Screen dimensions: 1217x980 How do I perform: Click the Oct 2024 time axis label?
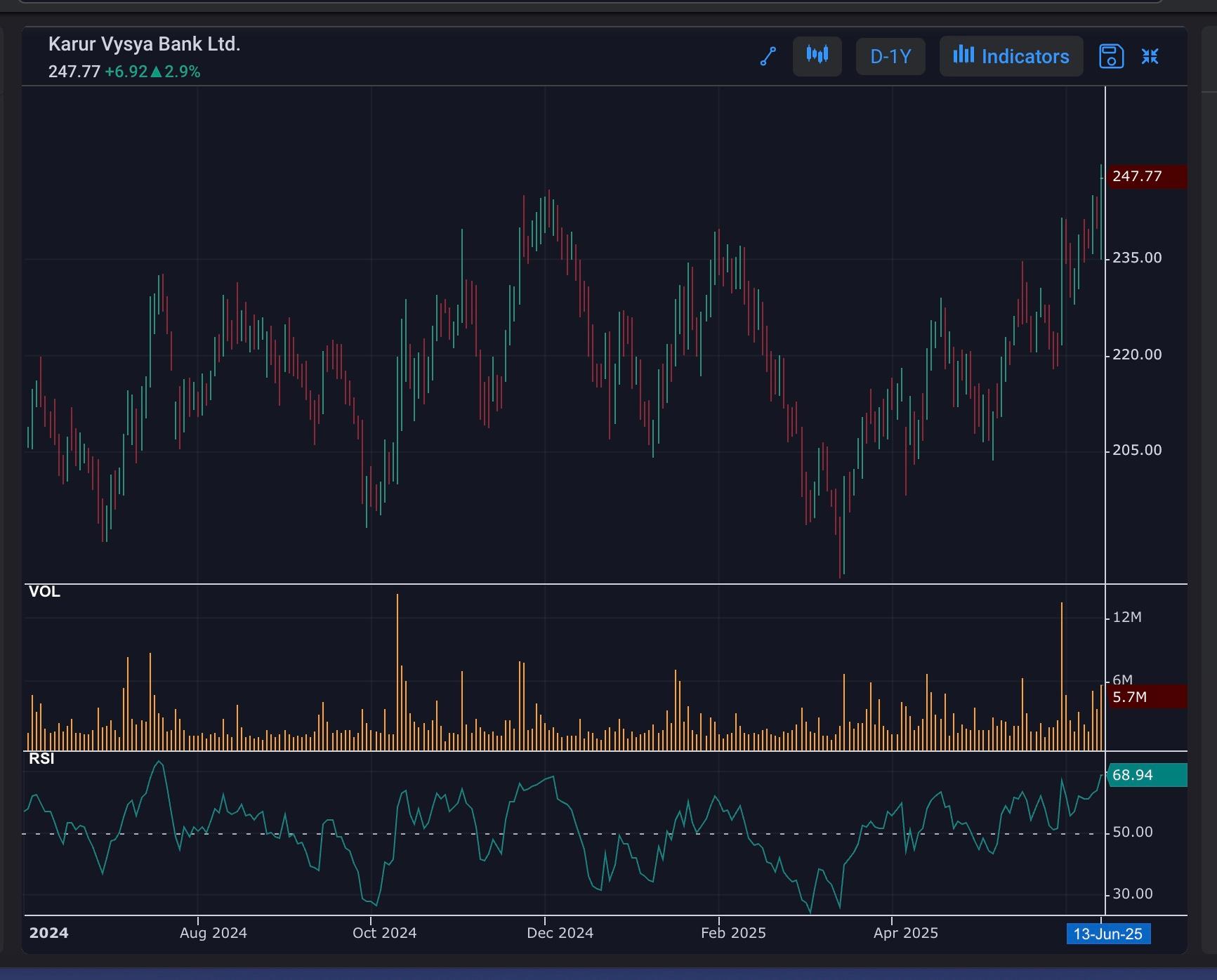point(385,933)
